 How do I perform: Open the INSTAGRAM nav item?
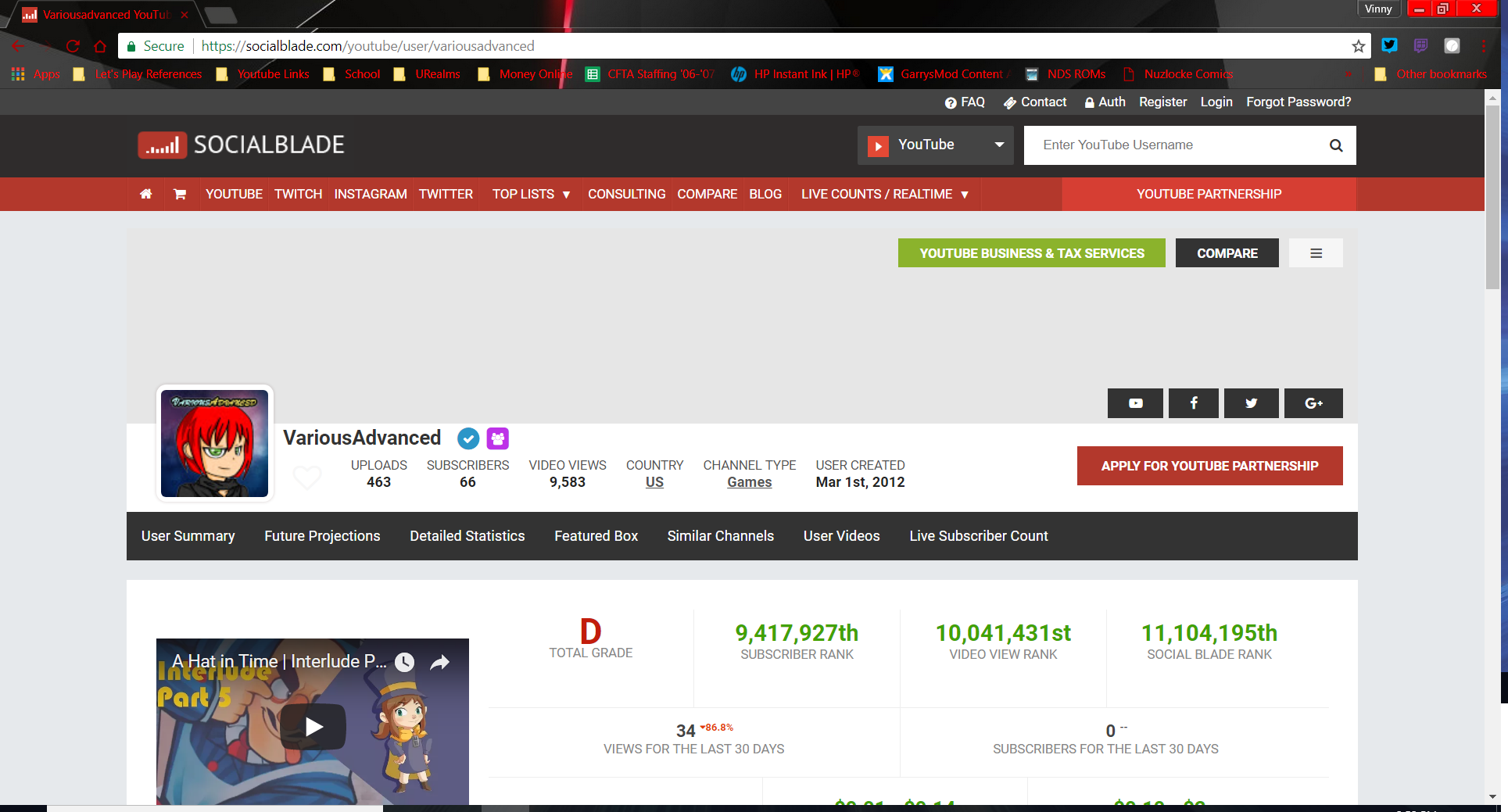(x=371, y=194)
